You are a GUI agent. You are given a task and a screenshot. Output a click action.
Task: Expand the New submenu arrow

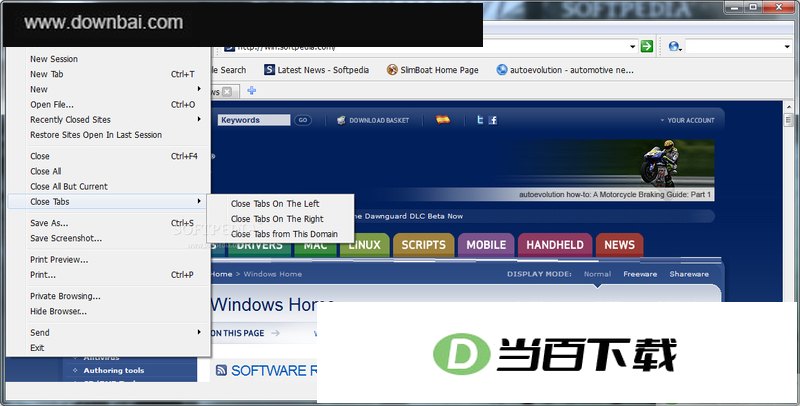click(x=199, y=89)
